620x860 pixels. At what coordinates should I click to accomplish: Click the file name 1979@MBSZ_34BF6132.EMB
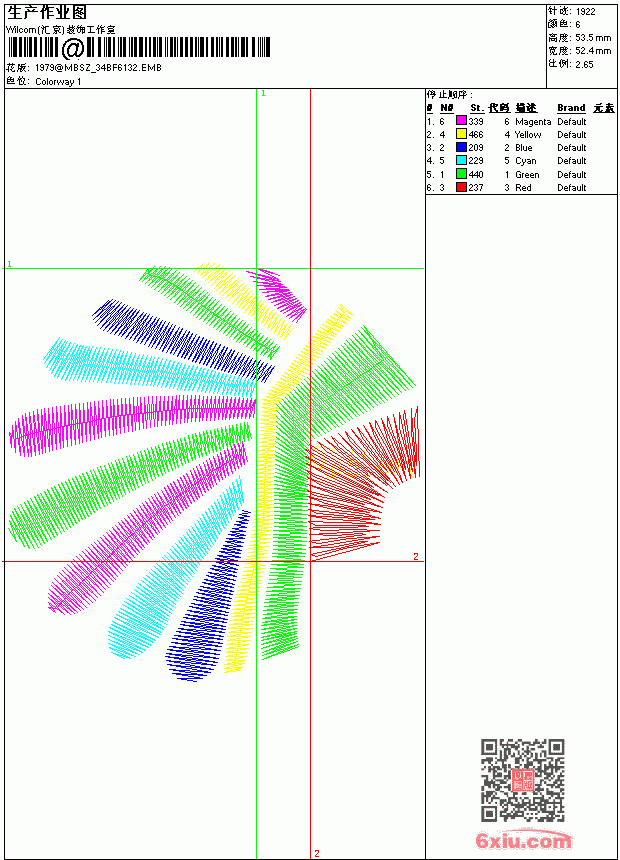coord(98,68)
